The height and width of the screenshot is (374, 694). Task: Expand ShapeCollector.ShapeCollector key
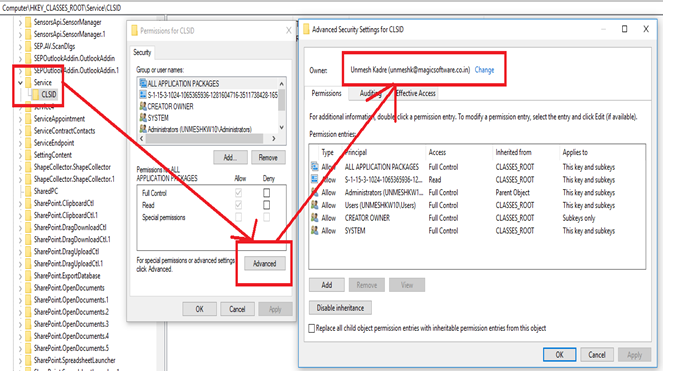pos(20,167)
